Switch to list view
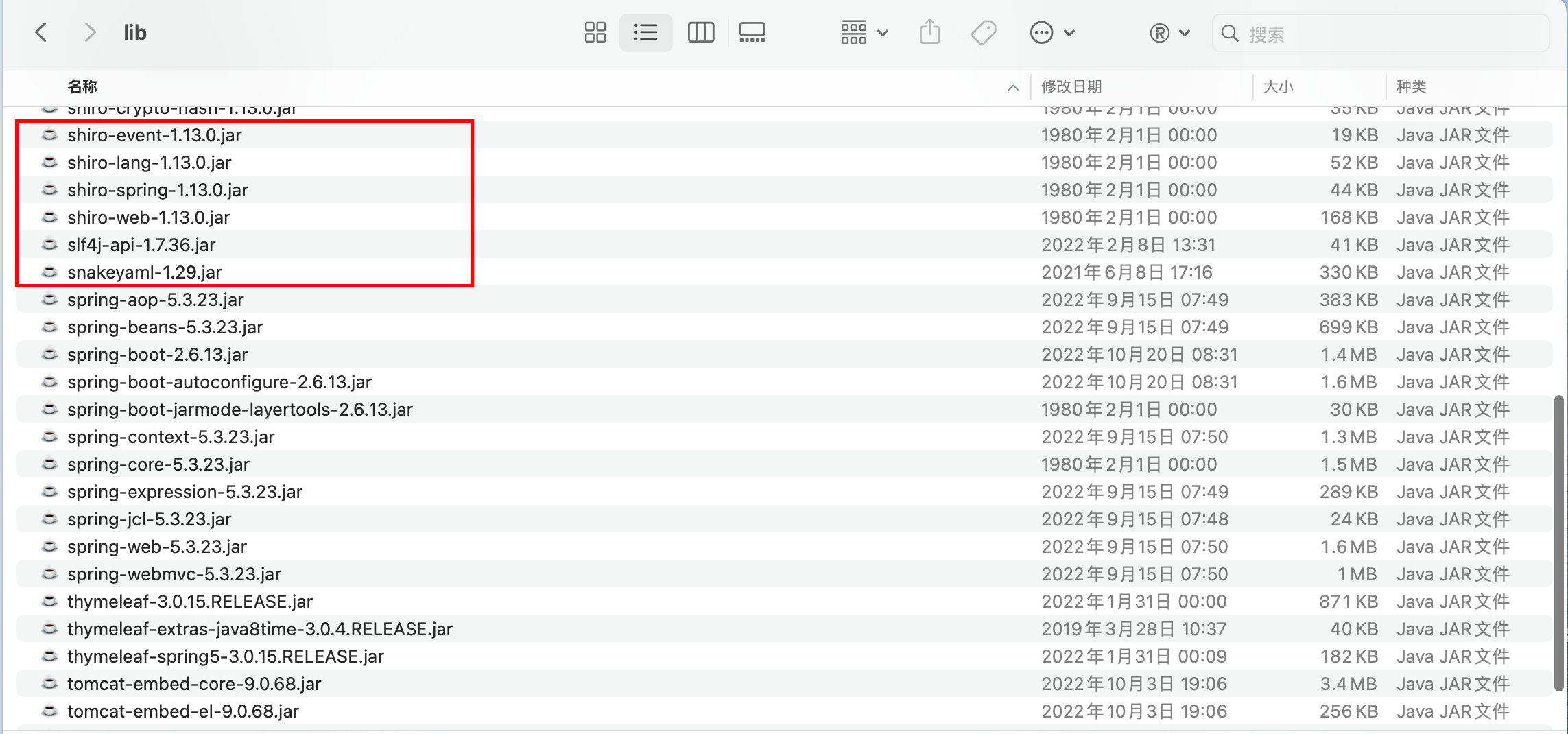1568x734 pixels. point(645,32)
